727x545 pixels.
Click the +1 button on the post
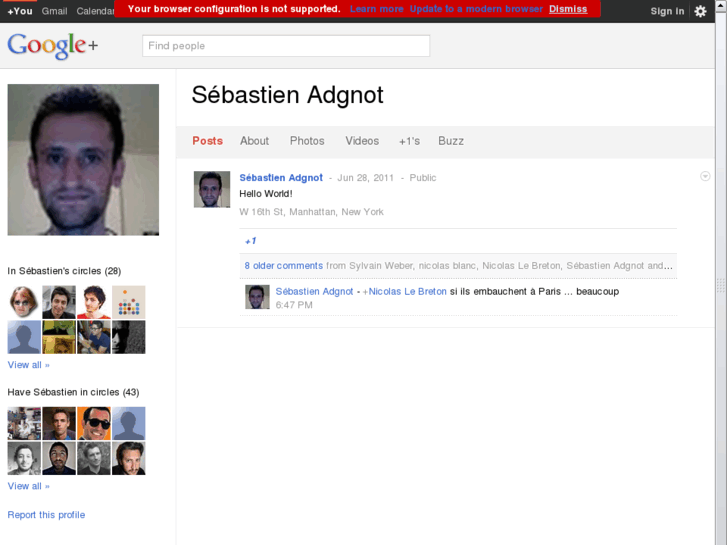pyautogui.click(x=250, y=241)
